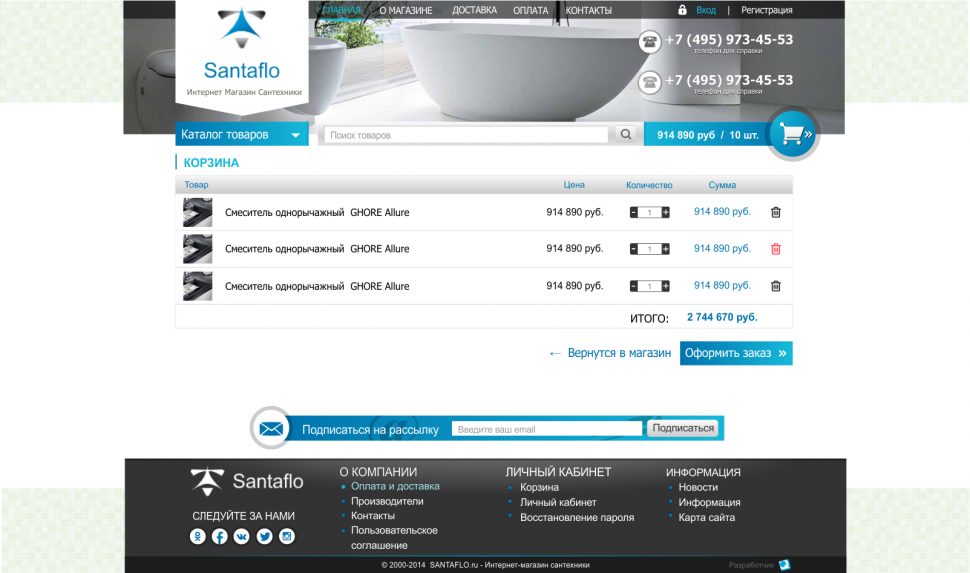Click the red trash icon in second row
The width and height of the screenshot is (970, 573).
pyautogui.click(x=776, y=249)
